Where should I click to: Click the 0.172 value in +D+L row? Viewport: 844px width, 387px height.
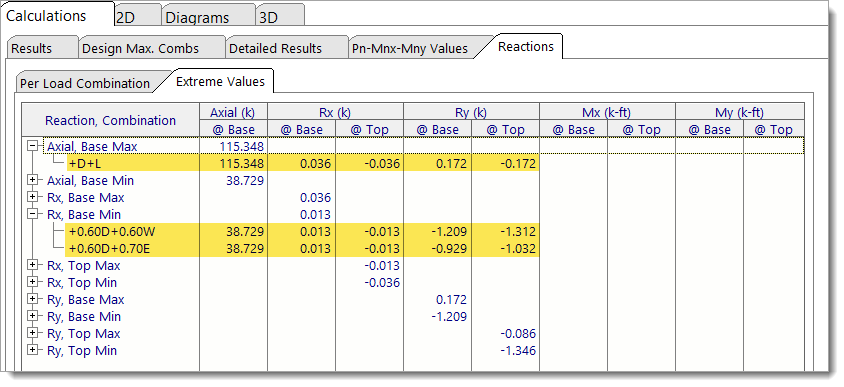452,164
